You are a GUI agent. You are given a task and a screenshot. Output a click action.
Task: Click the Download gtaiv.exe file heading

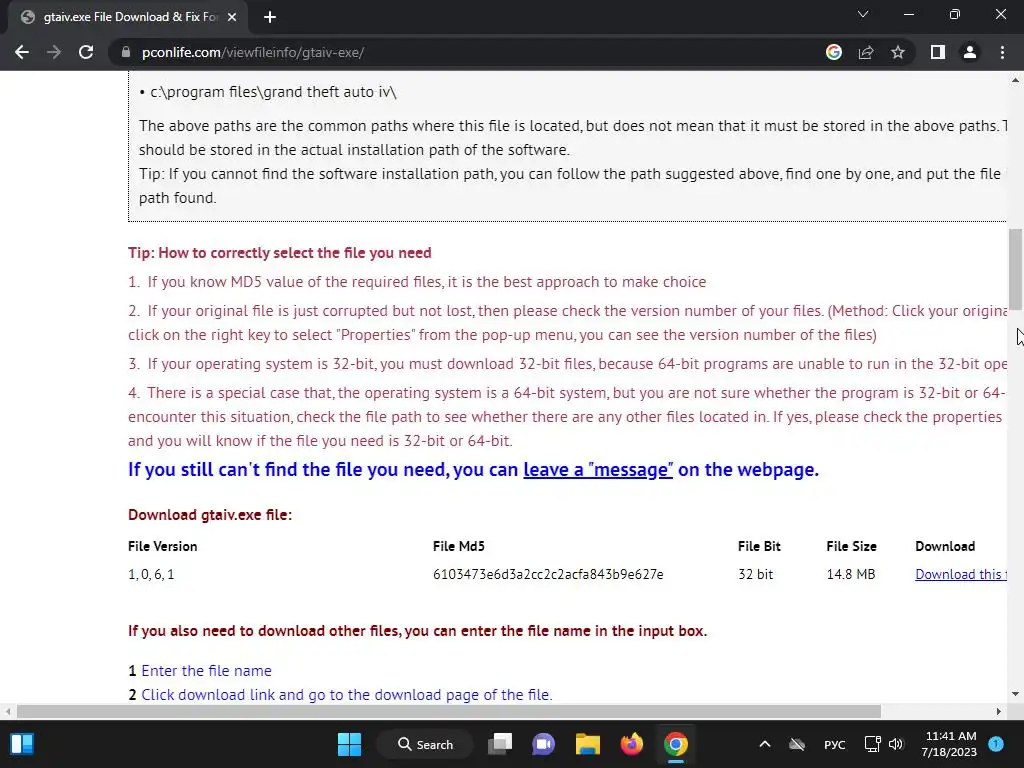tap(210, 515)
